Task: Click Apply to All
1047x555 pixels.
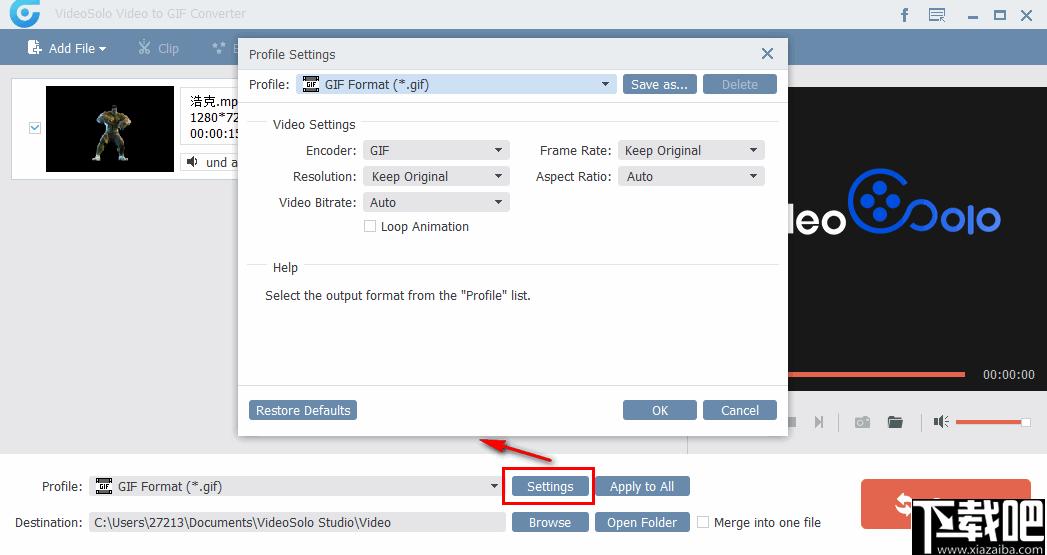Action: (642, 486)
